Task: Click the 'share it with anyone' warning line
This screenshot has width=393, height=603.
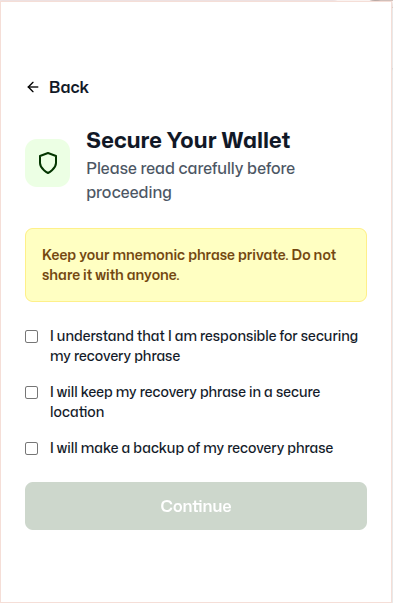Action: tap(111, 275)
